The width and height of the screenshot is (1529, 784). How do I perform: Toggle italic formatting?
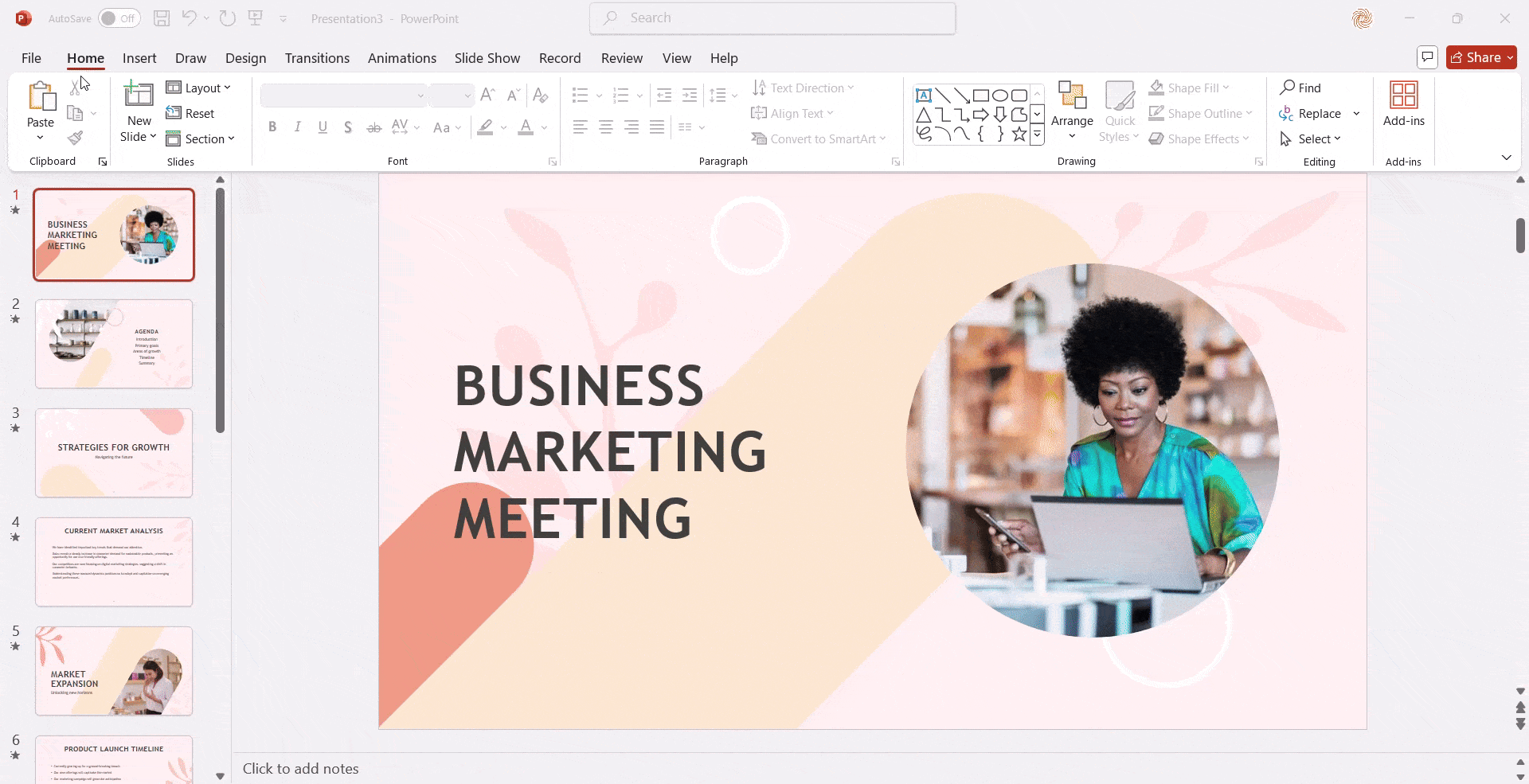297,127
